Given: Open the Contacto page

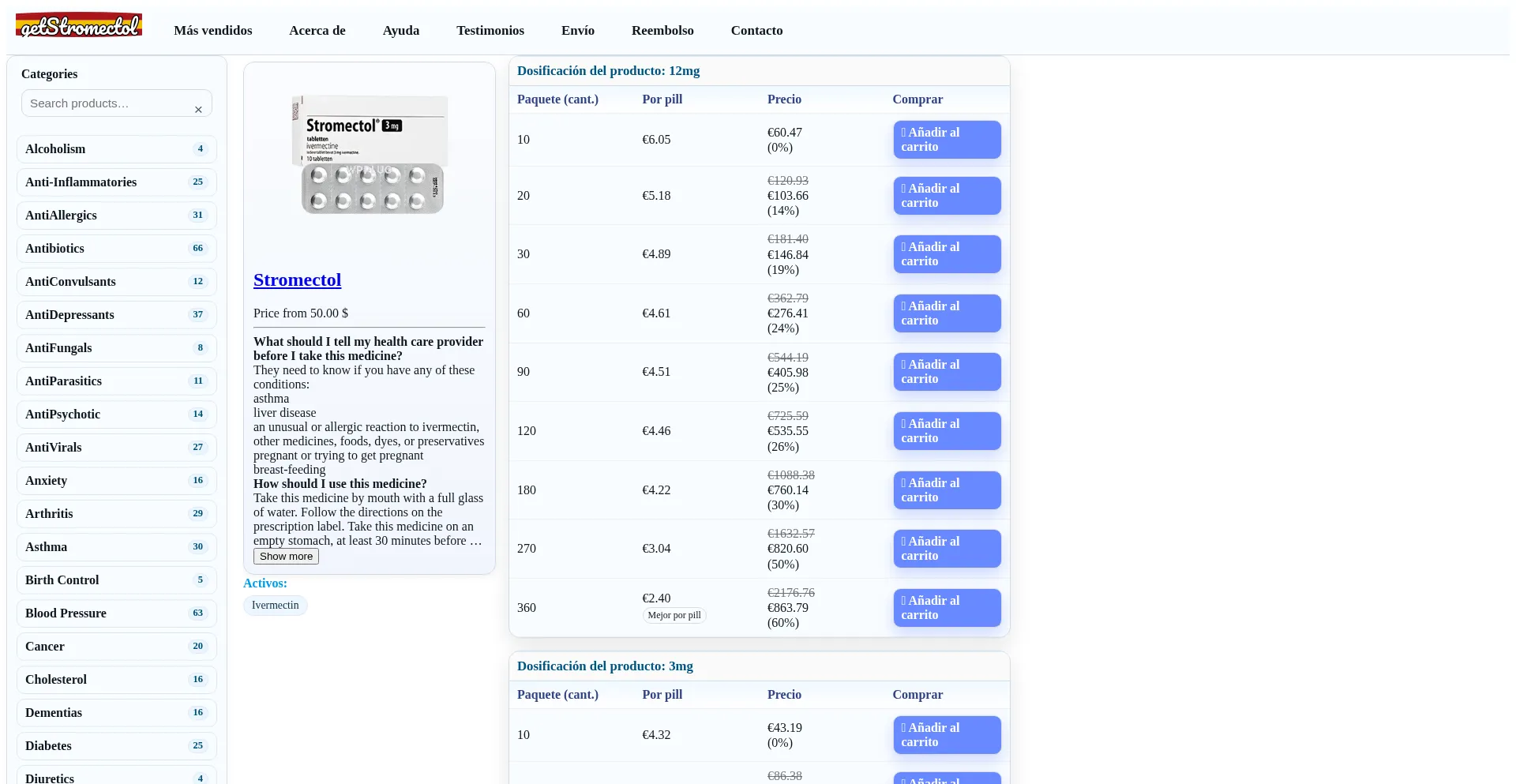Looking at the screenshot, I should click(756, 31).
